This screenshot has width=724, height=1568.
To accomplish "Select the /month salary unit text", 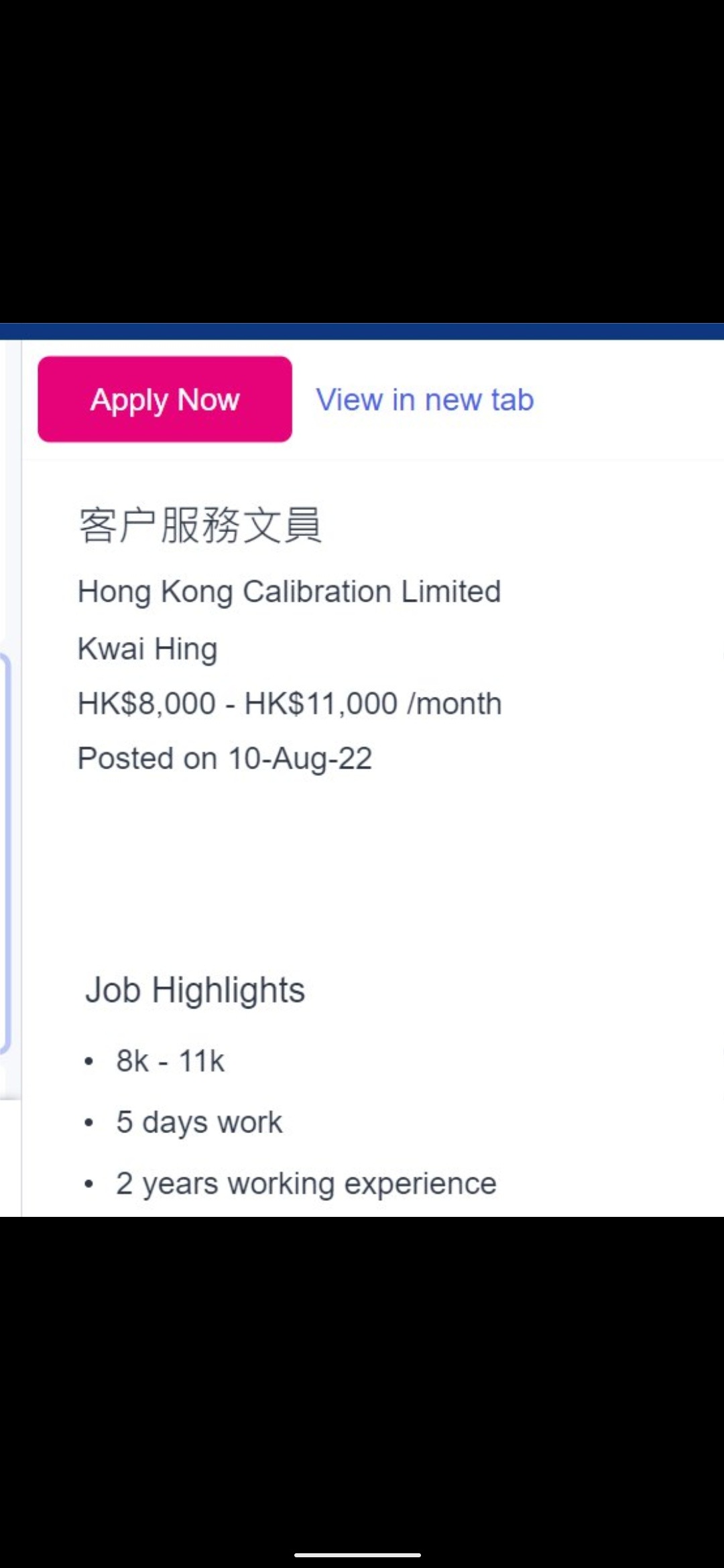I will [x=450, y=703].
